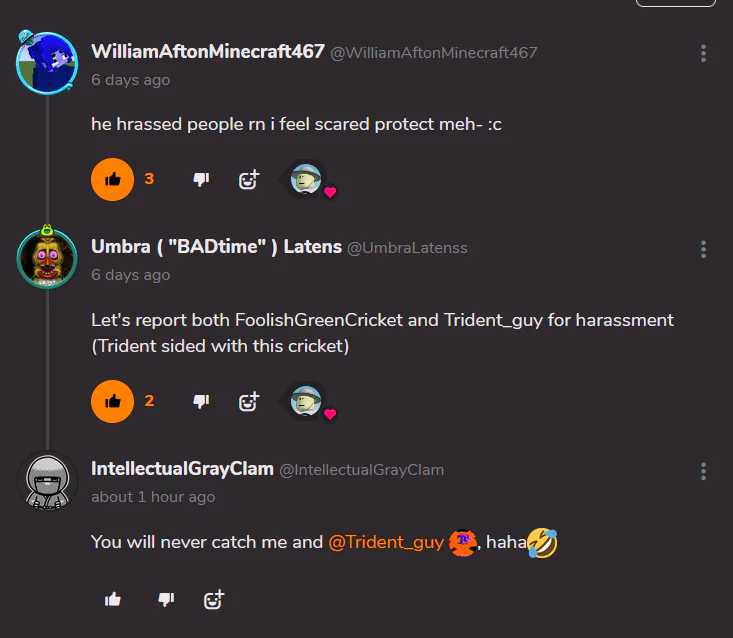
Task: Open WilliamAftonMinecraft467's profile name
Action: 208,52
